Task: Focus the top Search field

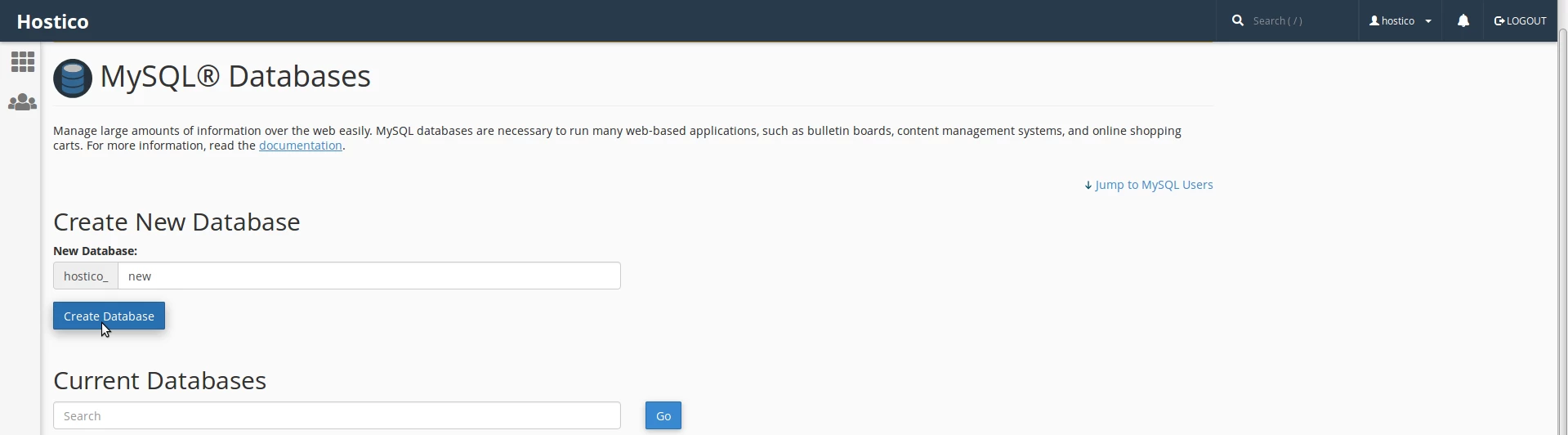Action: coord(1299,21)
